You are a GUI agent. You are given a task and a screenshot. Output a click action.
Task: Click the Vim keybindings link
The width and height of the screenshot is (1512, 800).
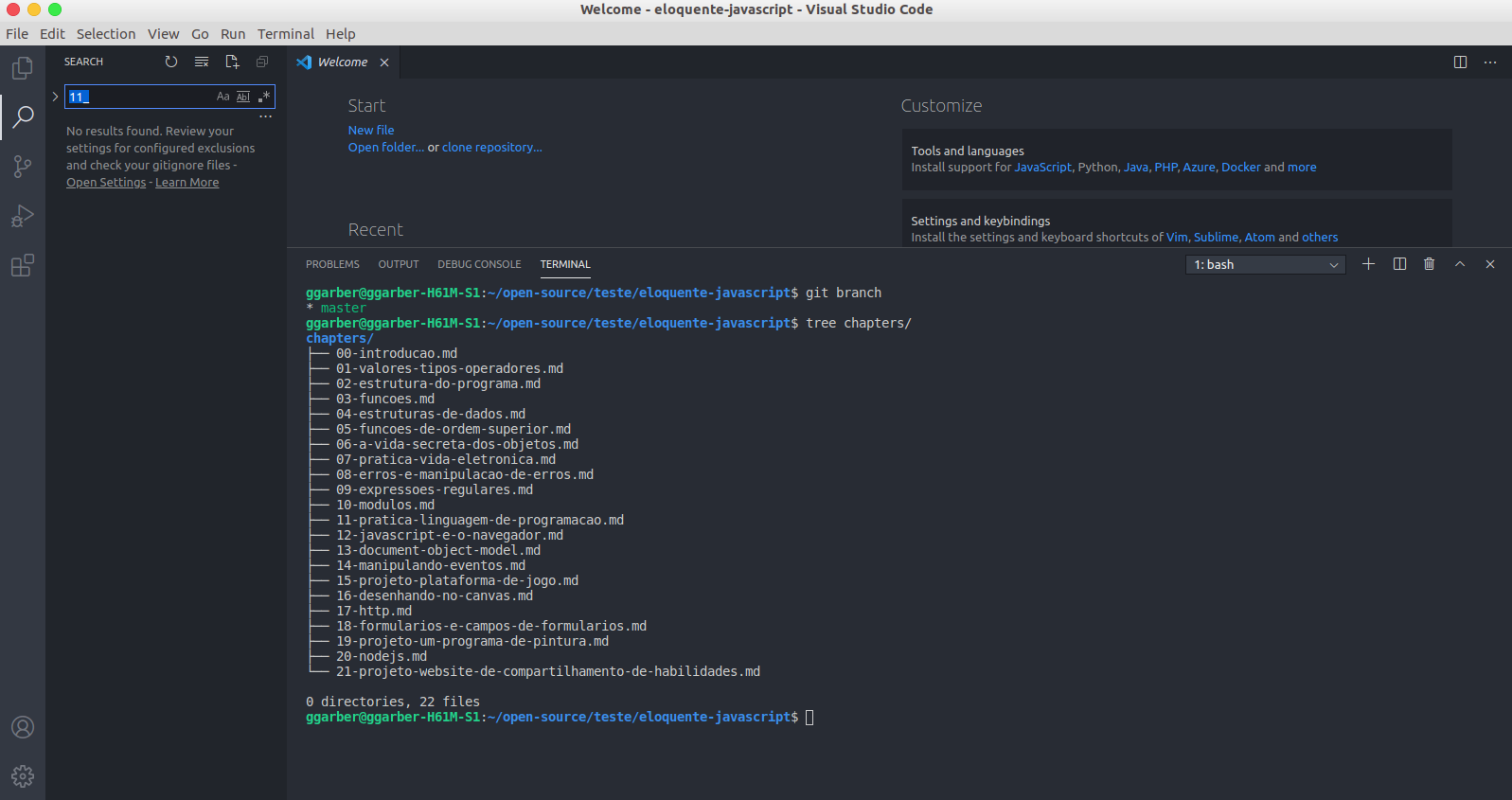tap(1177, 238)
